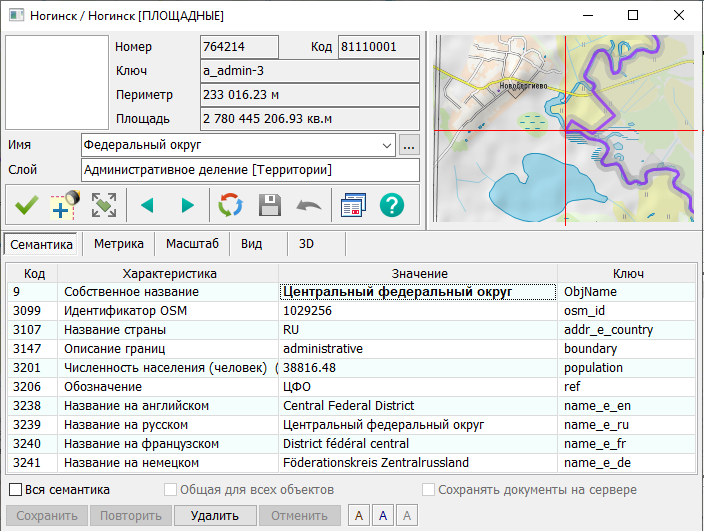This screenshot has width=704, height=531.
Task: Undo with the curved gray arrow
Action: 309,206
